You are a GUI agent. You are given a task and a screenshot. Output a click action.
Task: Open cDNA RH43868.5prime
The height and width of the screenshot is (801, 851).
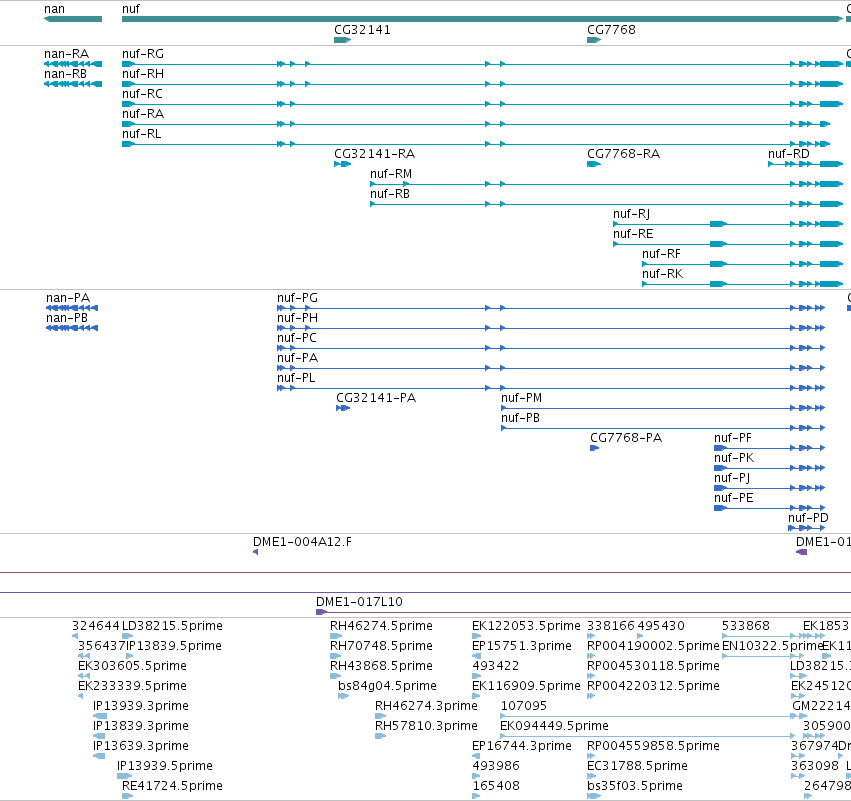[x=381, y=666]
